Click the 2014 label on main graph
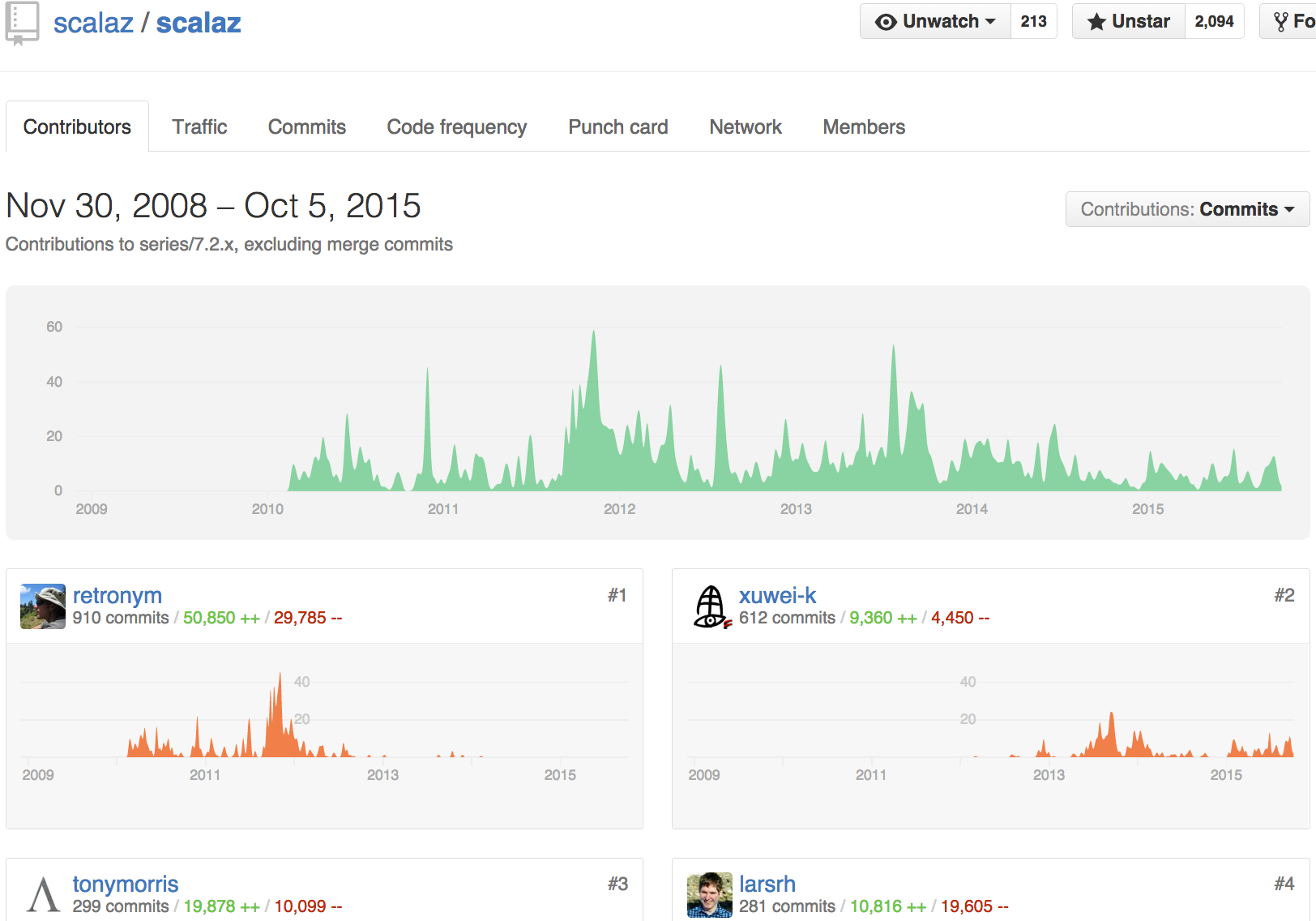The height and width of the screenshot is (921, 1316). 972,509
